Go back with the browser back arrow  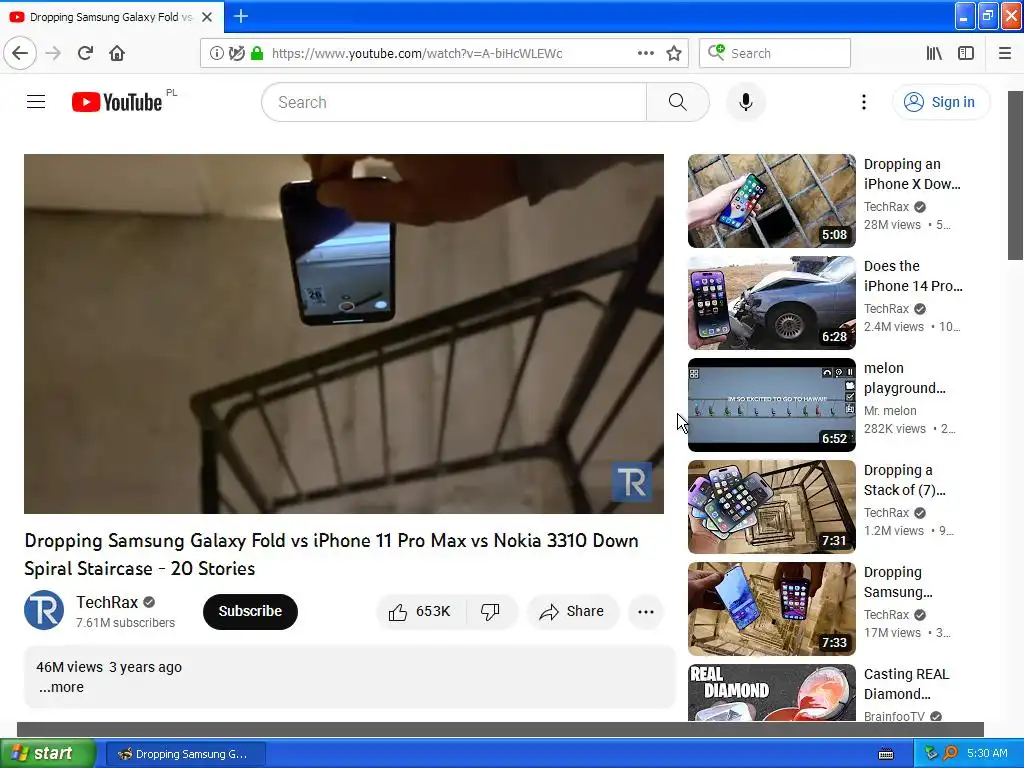coord(20,53)
